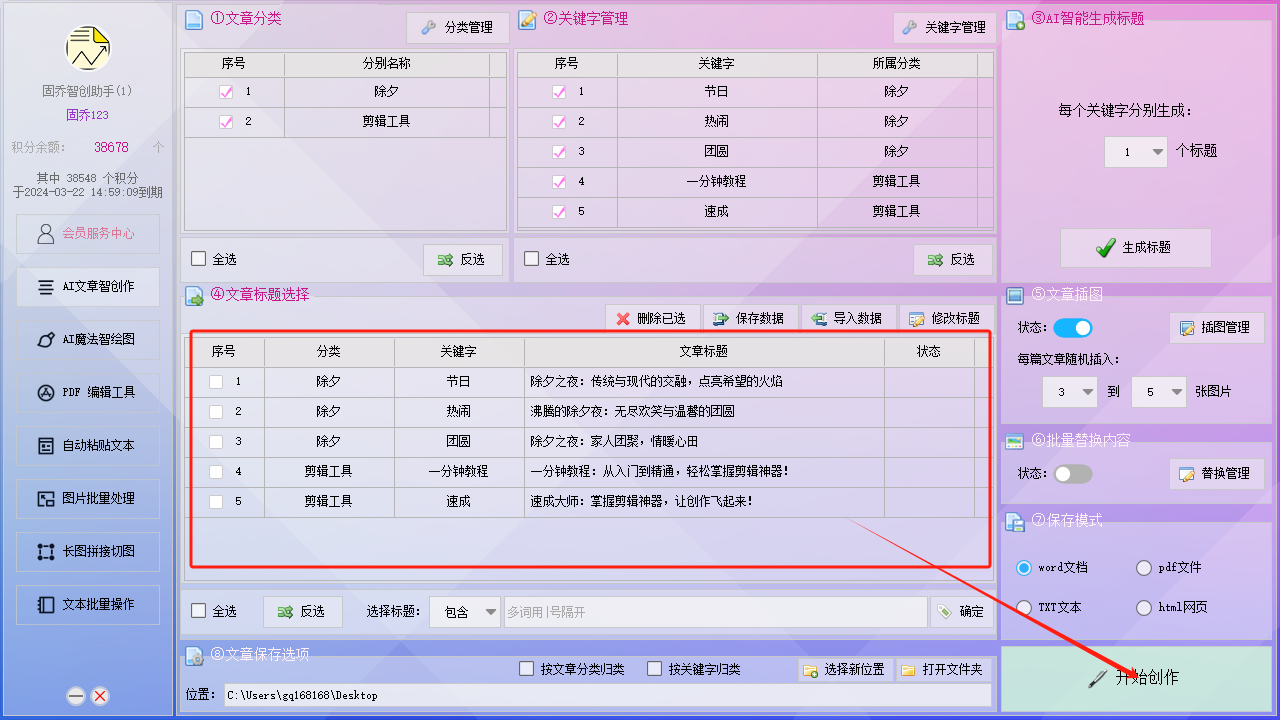1280x720 pixels.
Task: Select pdf文件 save mode
Action: coord(1144,568)
